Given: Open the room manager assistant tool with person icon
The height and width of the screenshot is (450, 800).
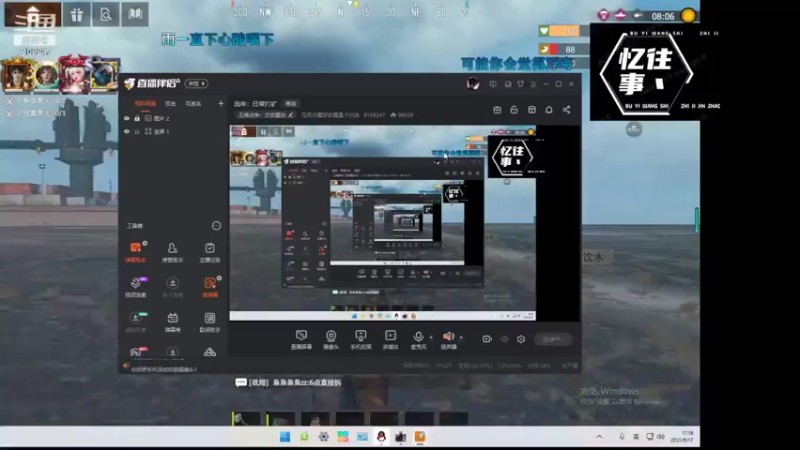Looking at the screenshot, I should [x=172, y=252].
